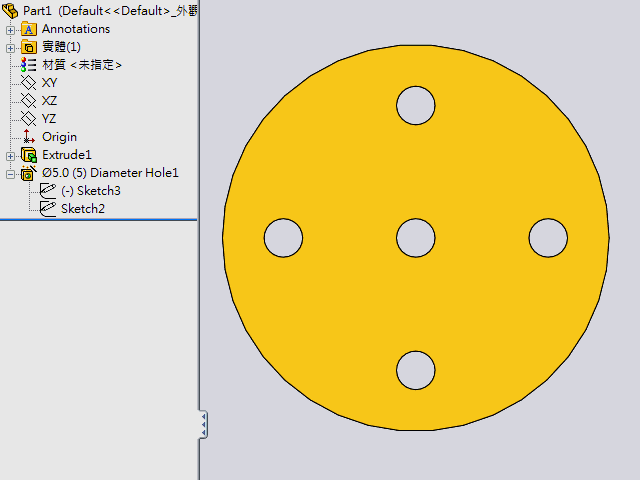Viewport: 640px width, 480px height.
Task: Select Part1 (Default) root label
Action: point(110,11)
